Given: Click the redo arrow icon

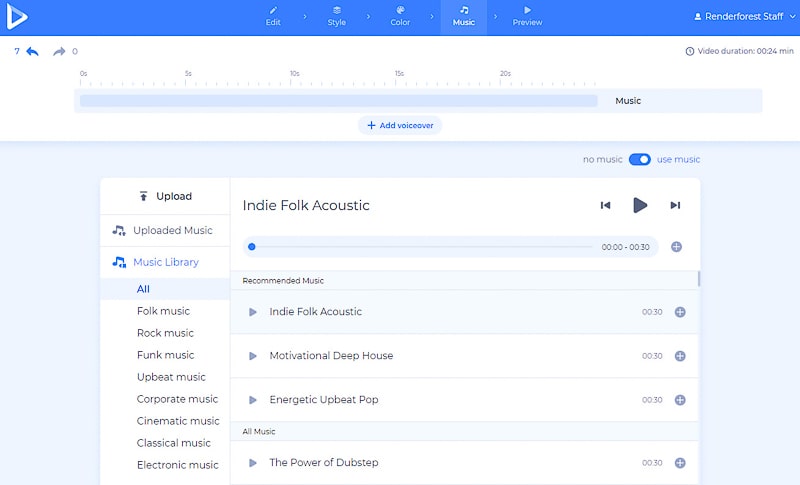Looking at the screenshot, I should (59, 51).
